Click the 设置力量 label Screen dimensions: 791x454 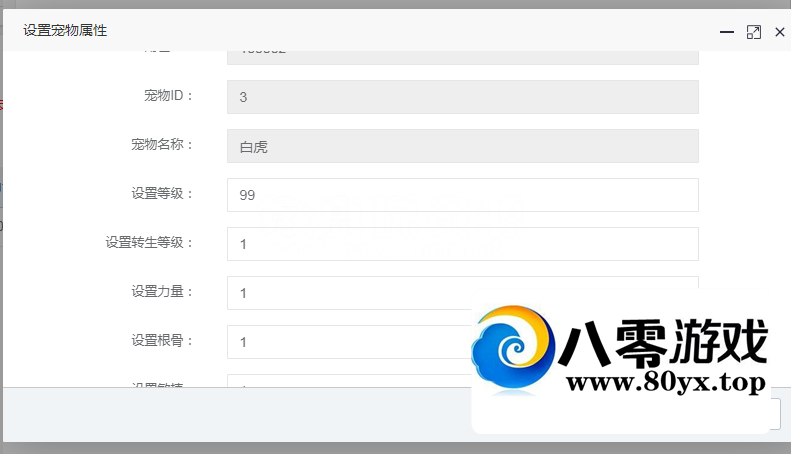coord(162,292)
